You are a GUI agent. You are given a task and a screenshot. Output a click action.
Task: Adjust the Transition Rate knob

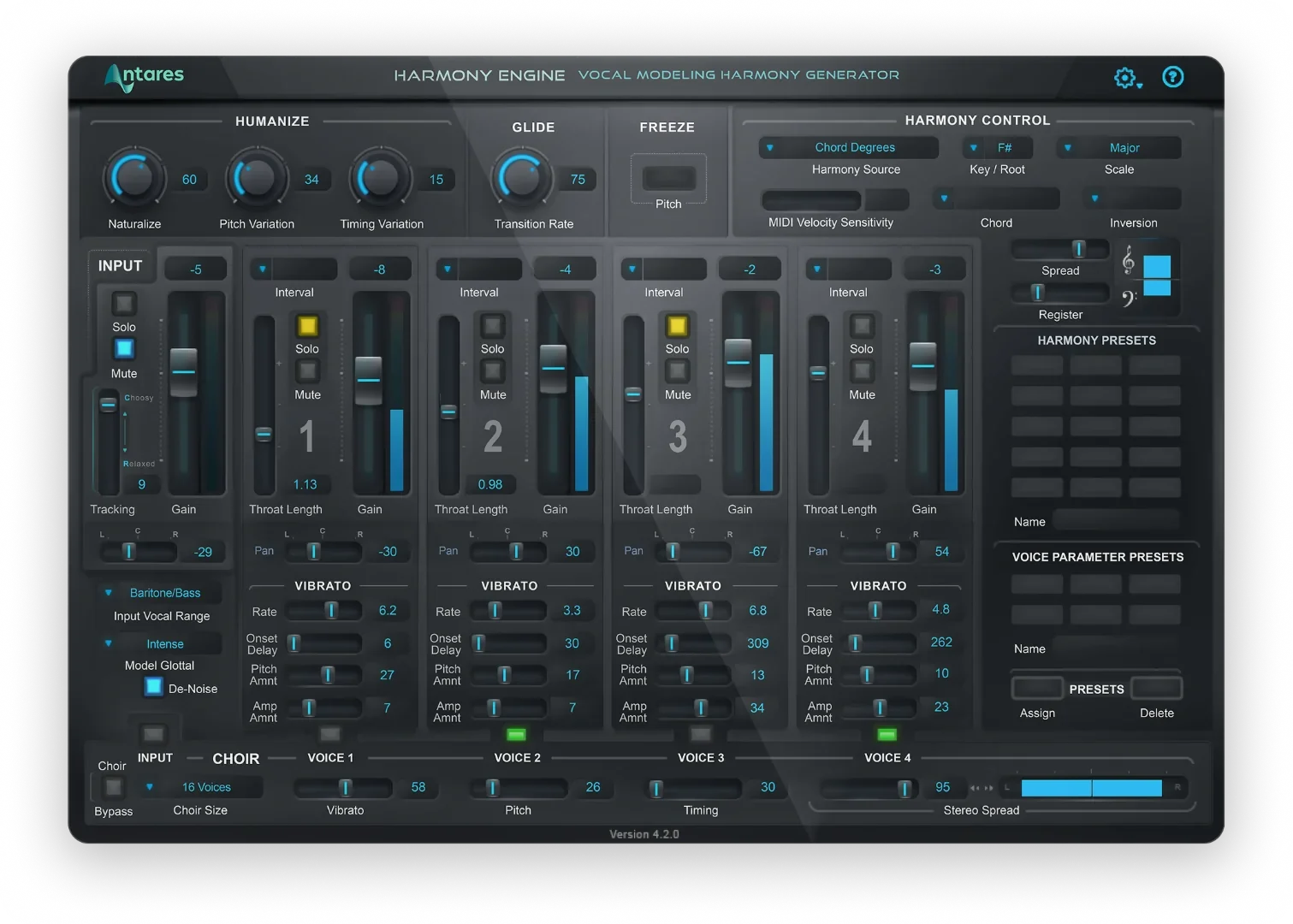pyautogui.click(x=521, y=178)
